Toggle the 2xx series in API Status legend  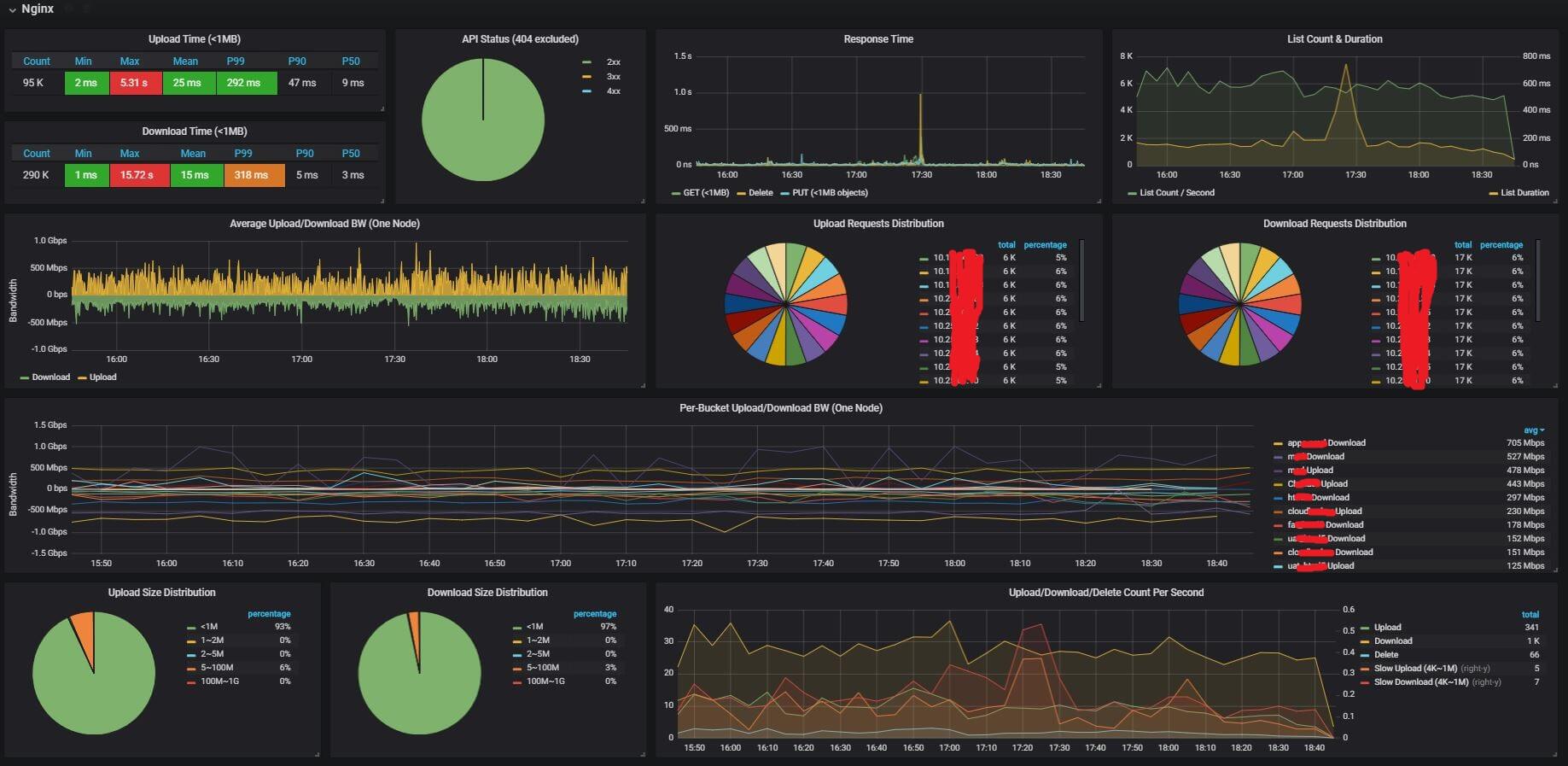click(613, 62)
